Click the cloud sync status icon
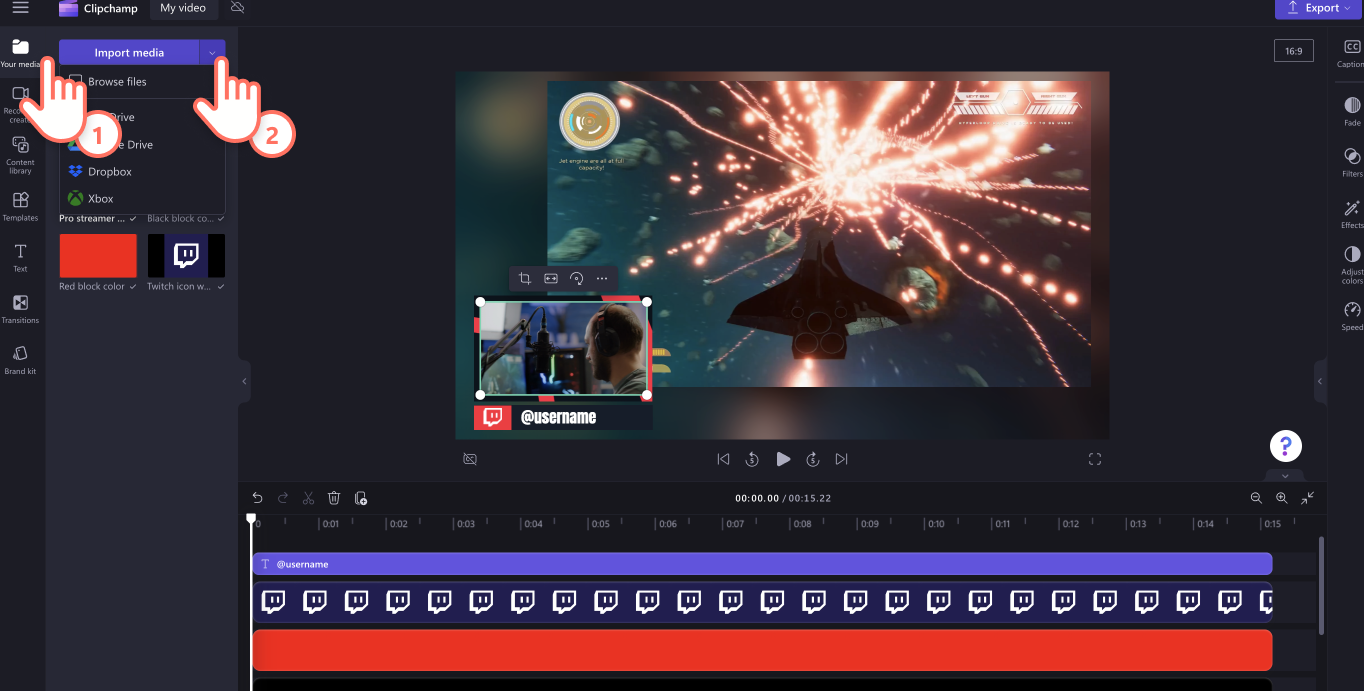 237,8
